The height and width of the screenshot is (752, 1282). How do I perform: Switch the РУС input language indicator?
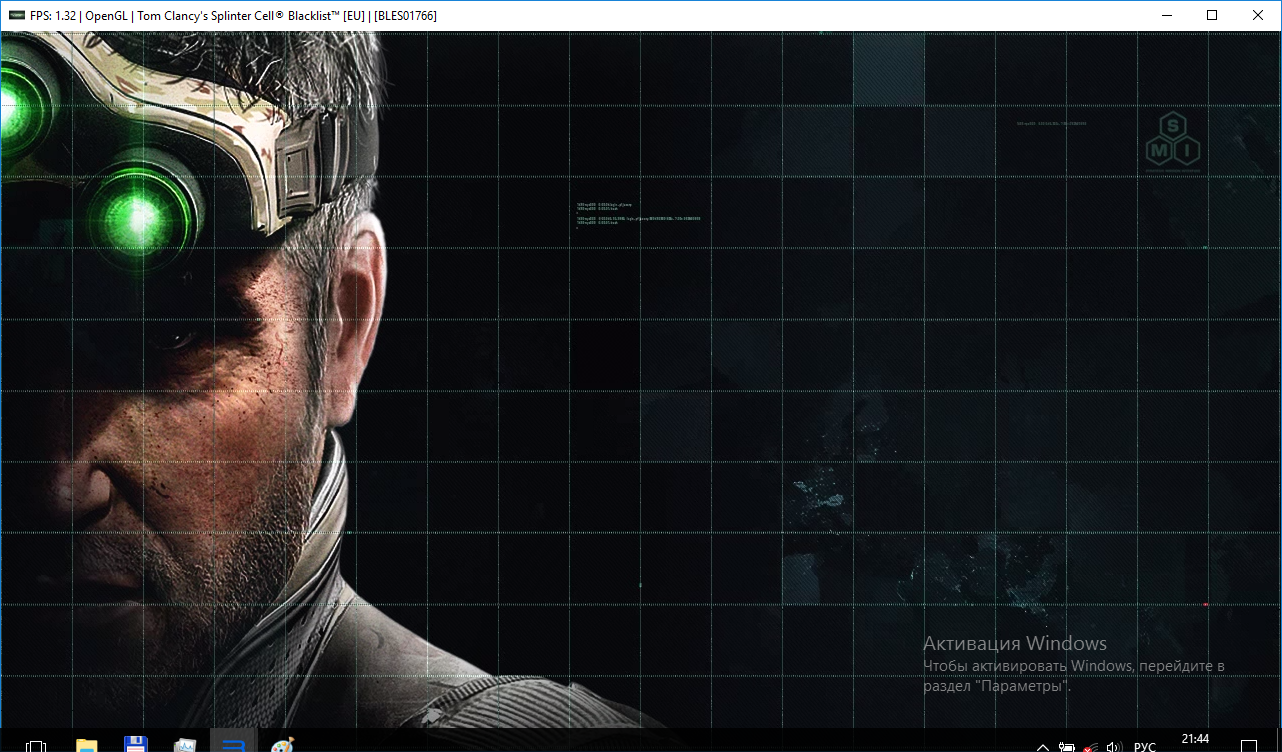[x=1145, y=746]
